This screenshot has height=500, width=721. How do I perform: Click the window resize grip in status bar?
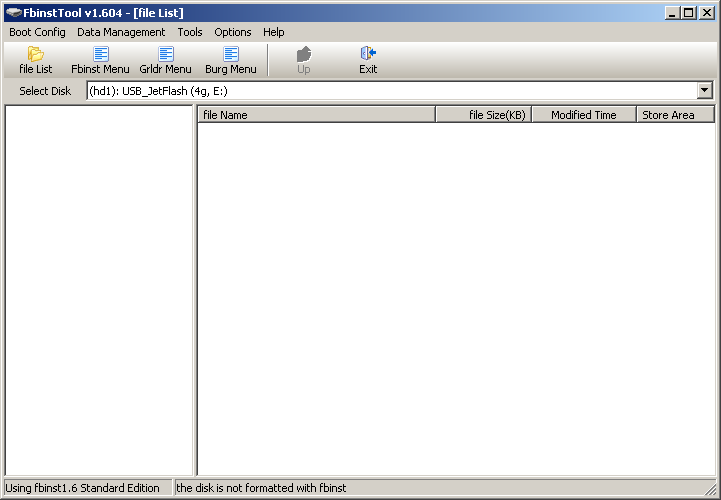pos(711,489)
